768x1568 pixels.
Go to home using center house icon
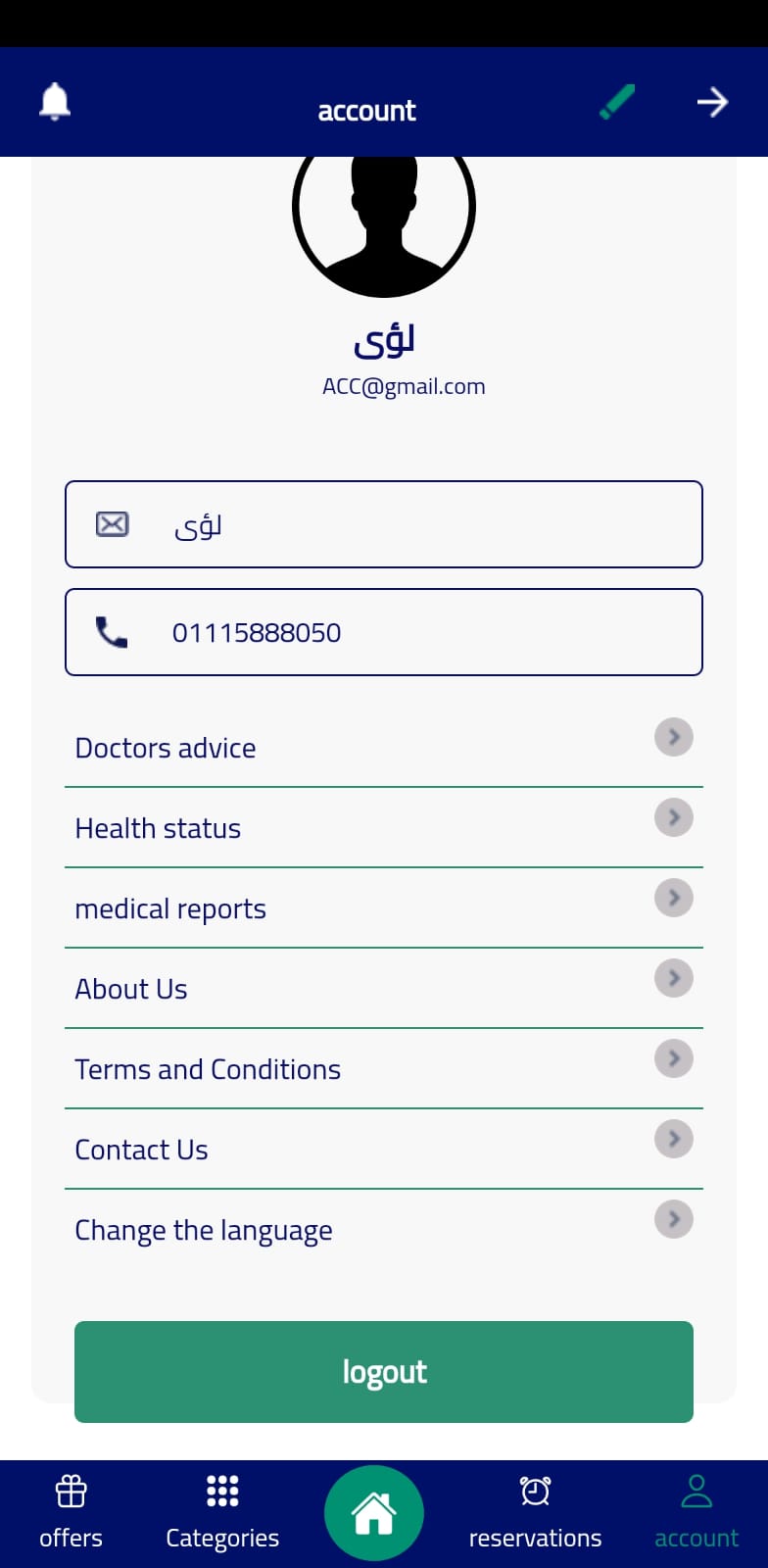374,1513
